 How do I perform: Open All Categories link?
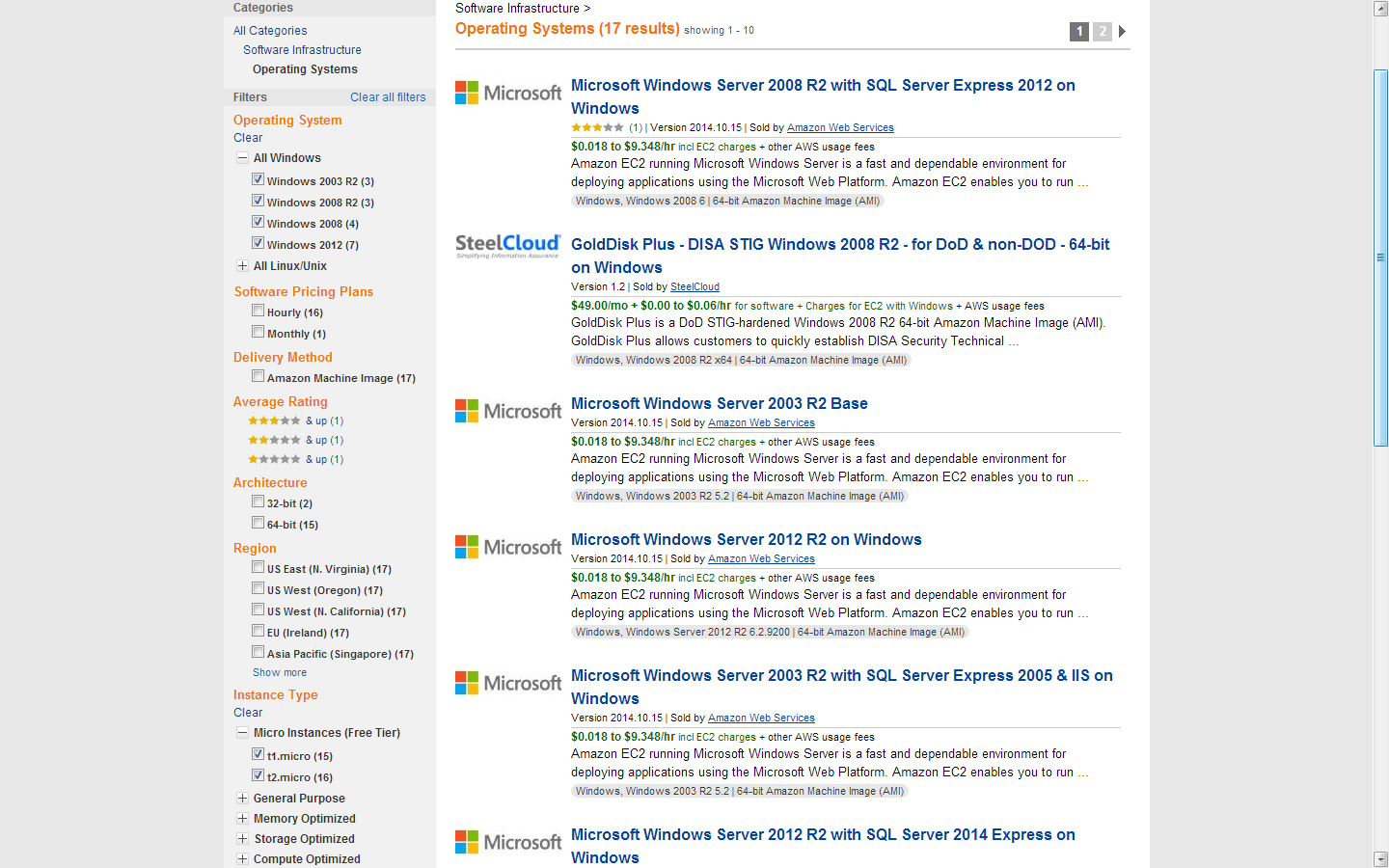tap(270, 31)
